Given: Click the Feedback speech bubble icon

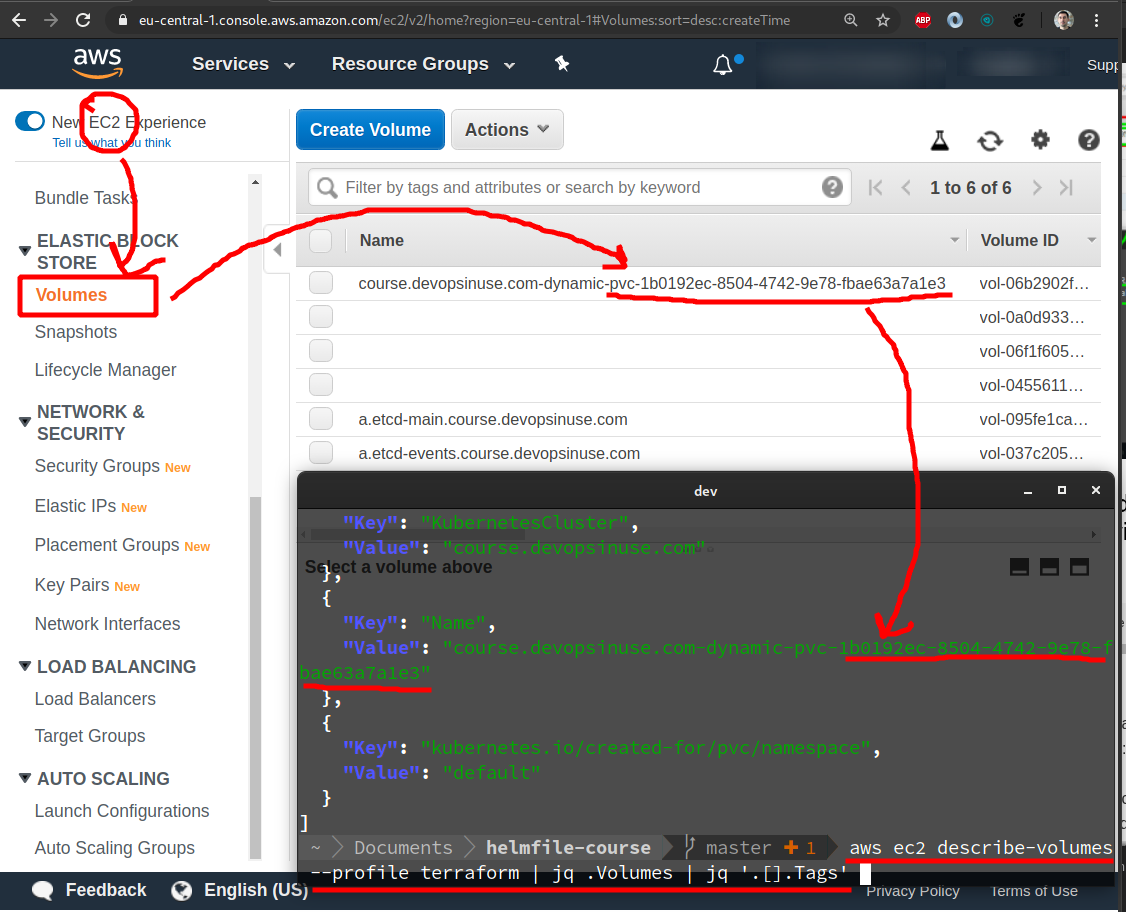Looking at the screenshot, I should (x=42, y=890).
